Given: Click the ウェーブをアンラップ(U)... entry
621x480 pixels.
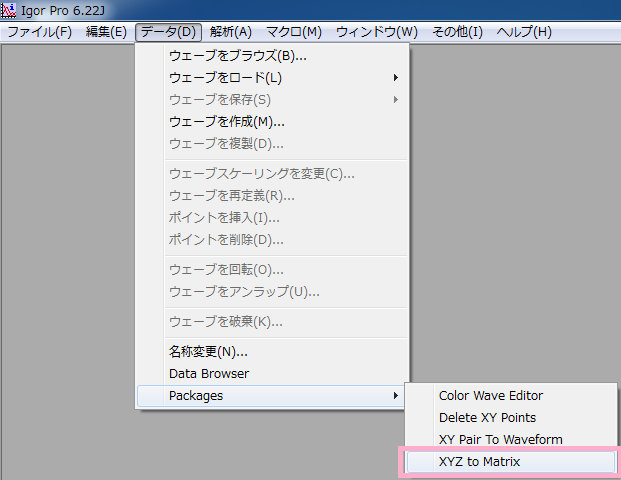Looking at the screenshot, I should tap(272, 292).
